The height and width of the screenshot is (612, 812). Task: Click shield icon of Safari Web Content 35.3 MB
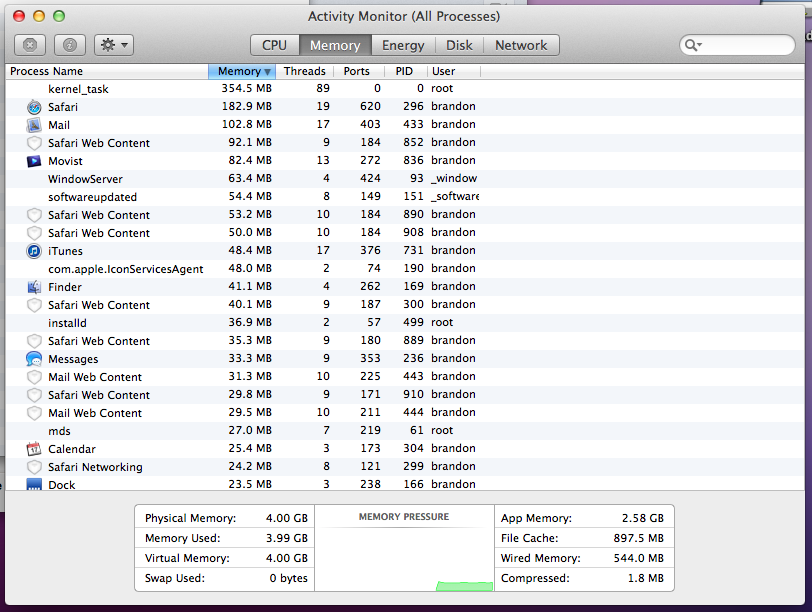(x=34, y=341)
